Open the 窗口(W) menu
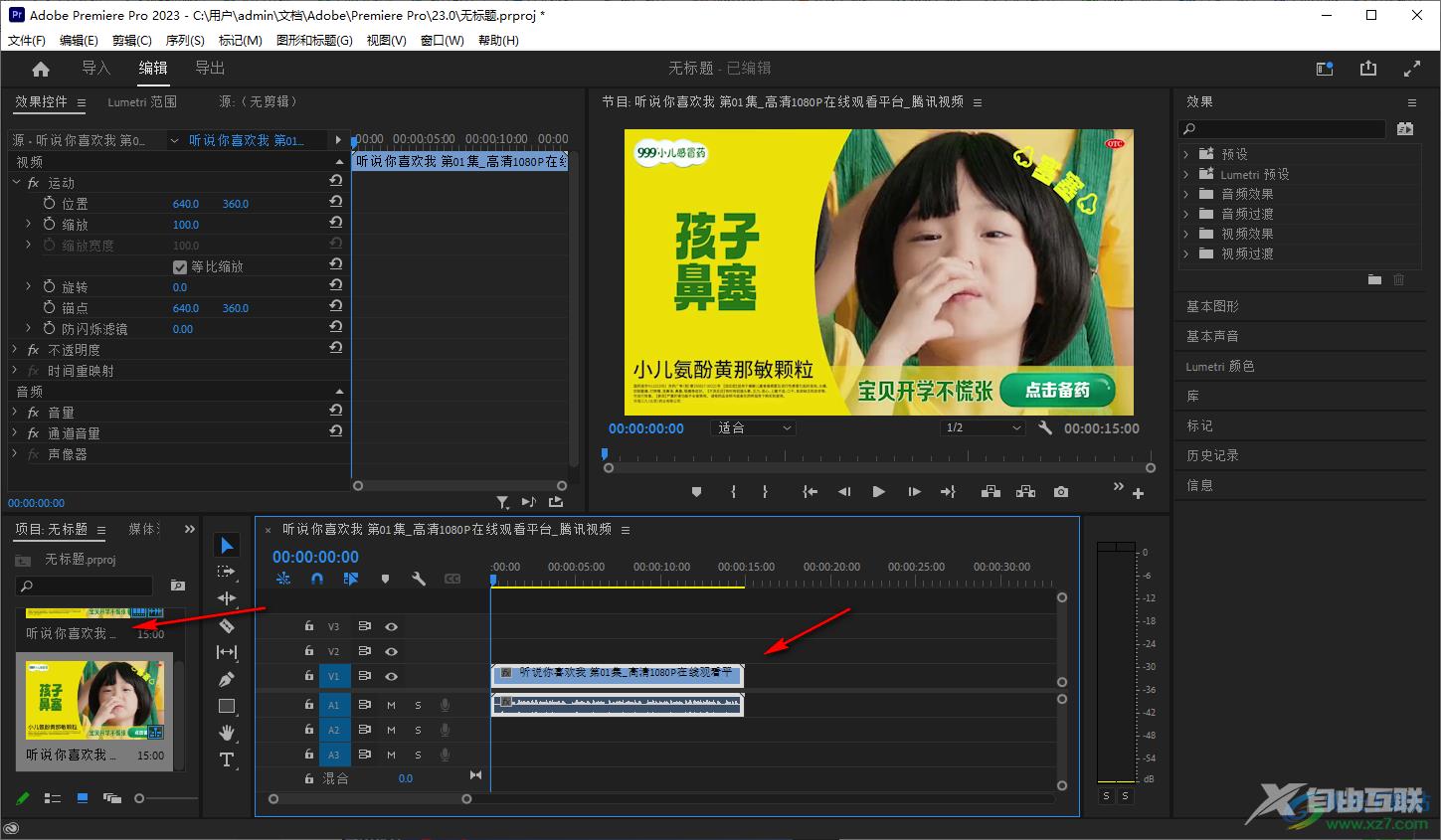 click(443, 41)
